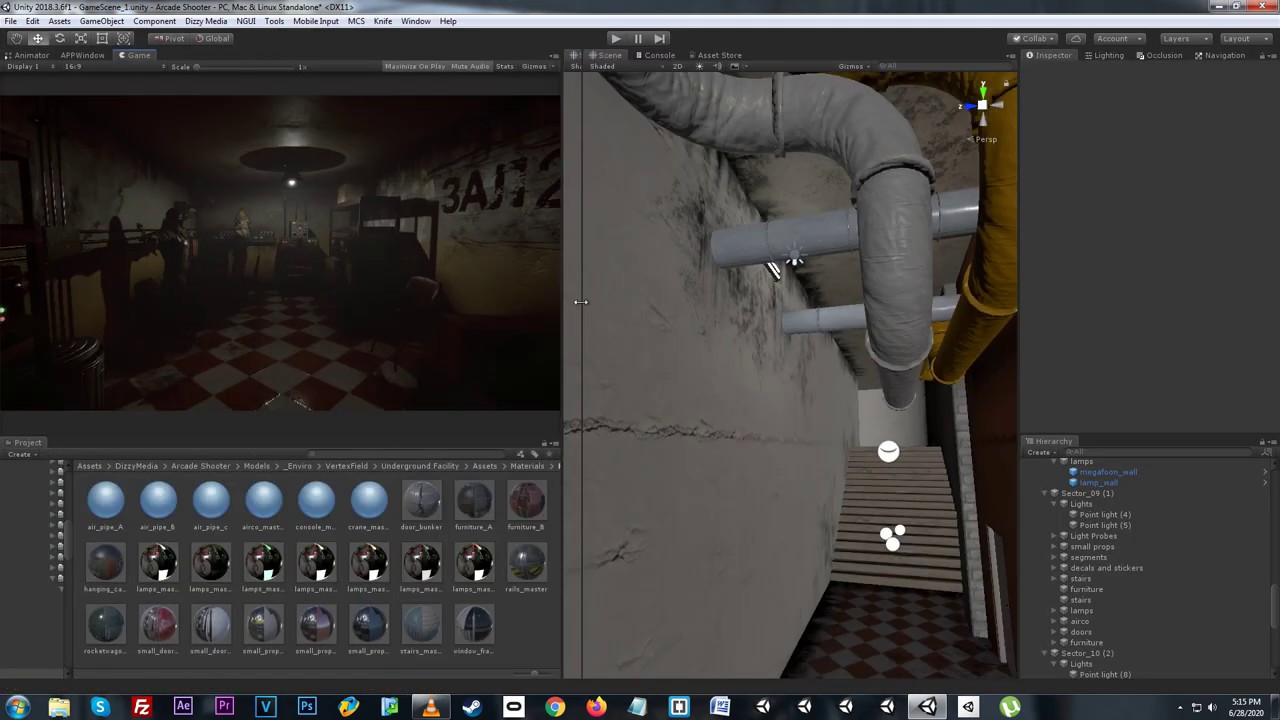This screenshot has width=1280, height=720.
Task: Switch to the Animator tab
Action: coord(27,55)
